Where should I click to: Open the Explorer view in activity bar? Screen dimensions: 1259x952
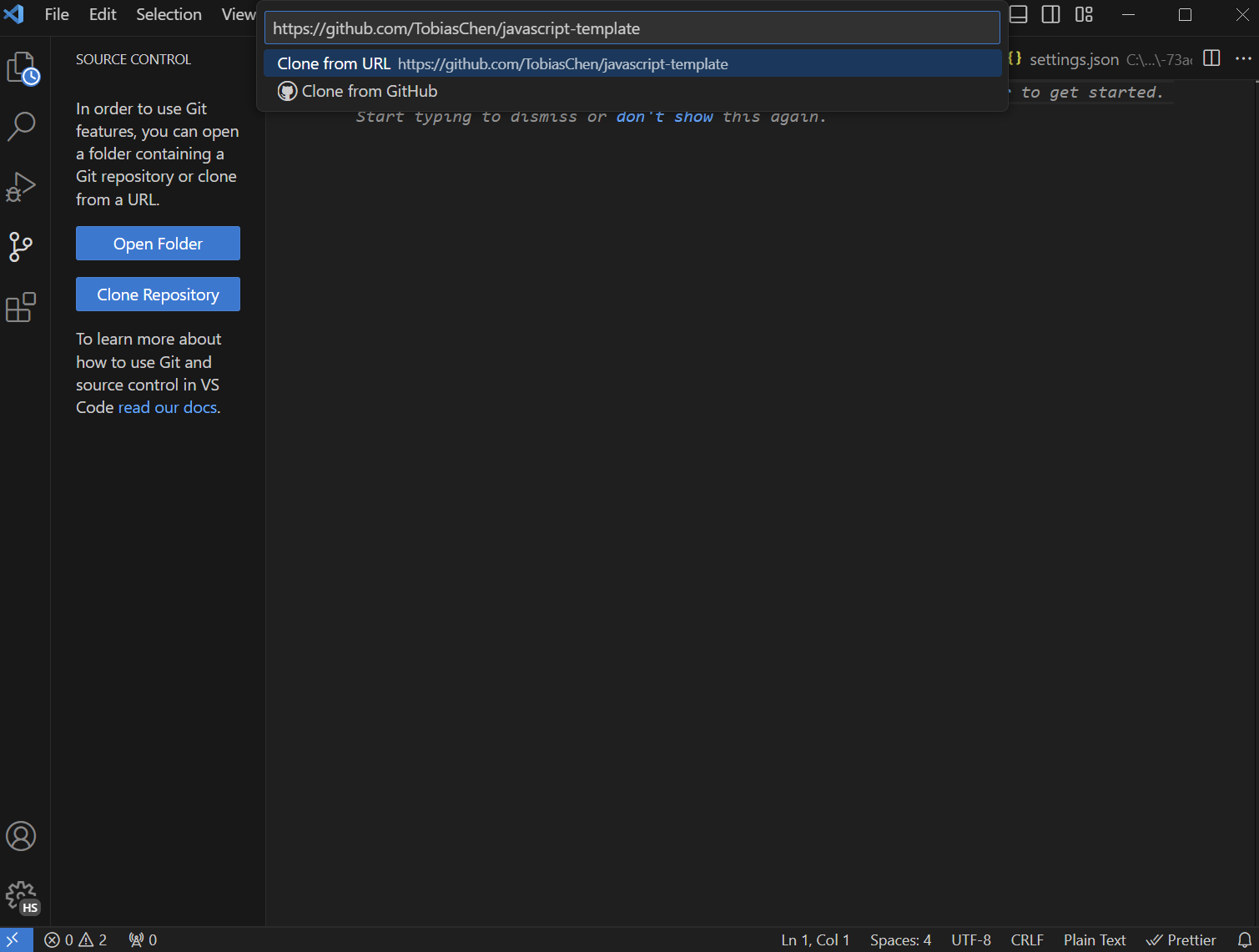coord(22,67)
